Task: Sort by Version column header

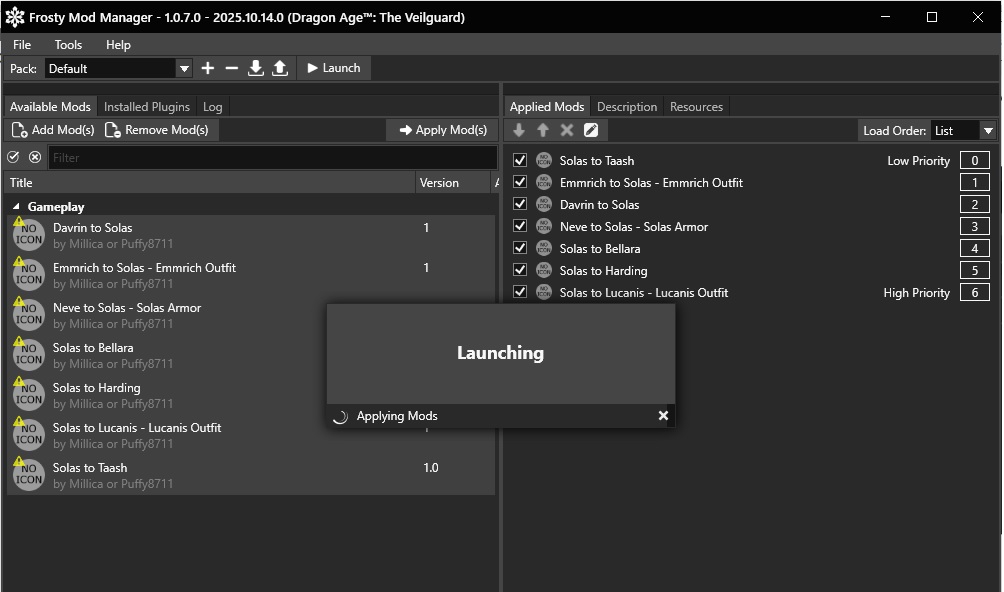Action: point(453,182)
